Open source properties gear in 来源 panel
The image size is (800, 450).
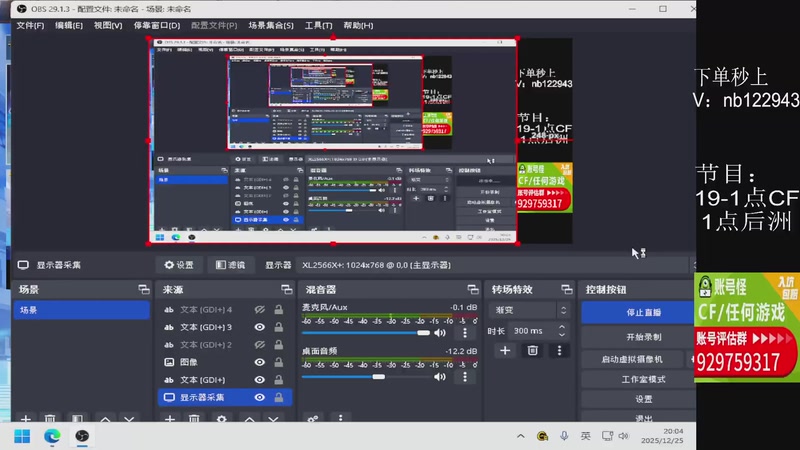(x=221, y=419)
